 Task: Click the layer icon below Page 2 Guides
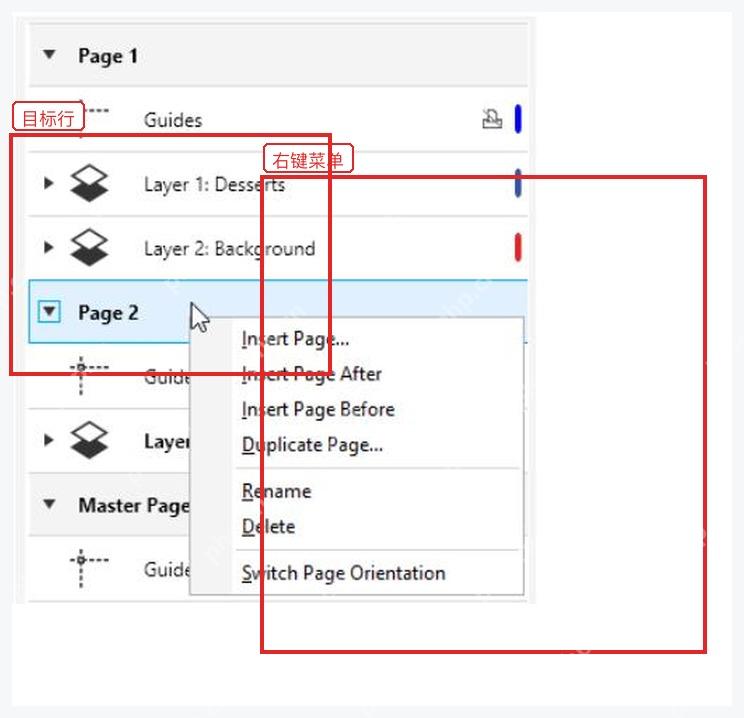tap(89, 440)
